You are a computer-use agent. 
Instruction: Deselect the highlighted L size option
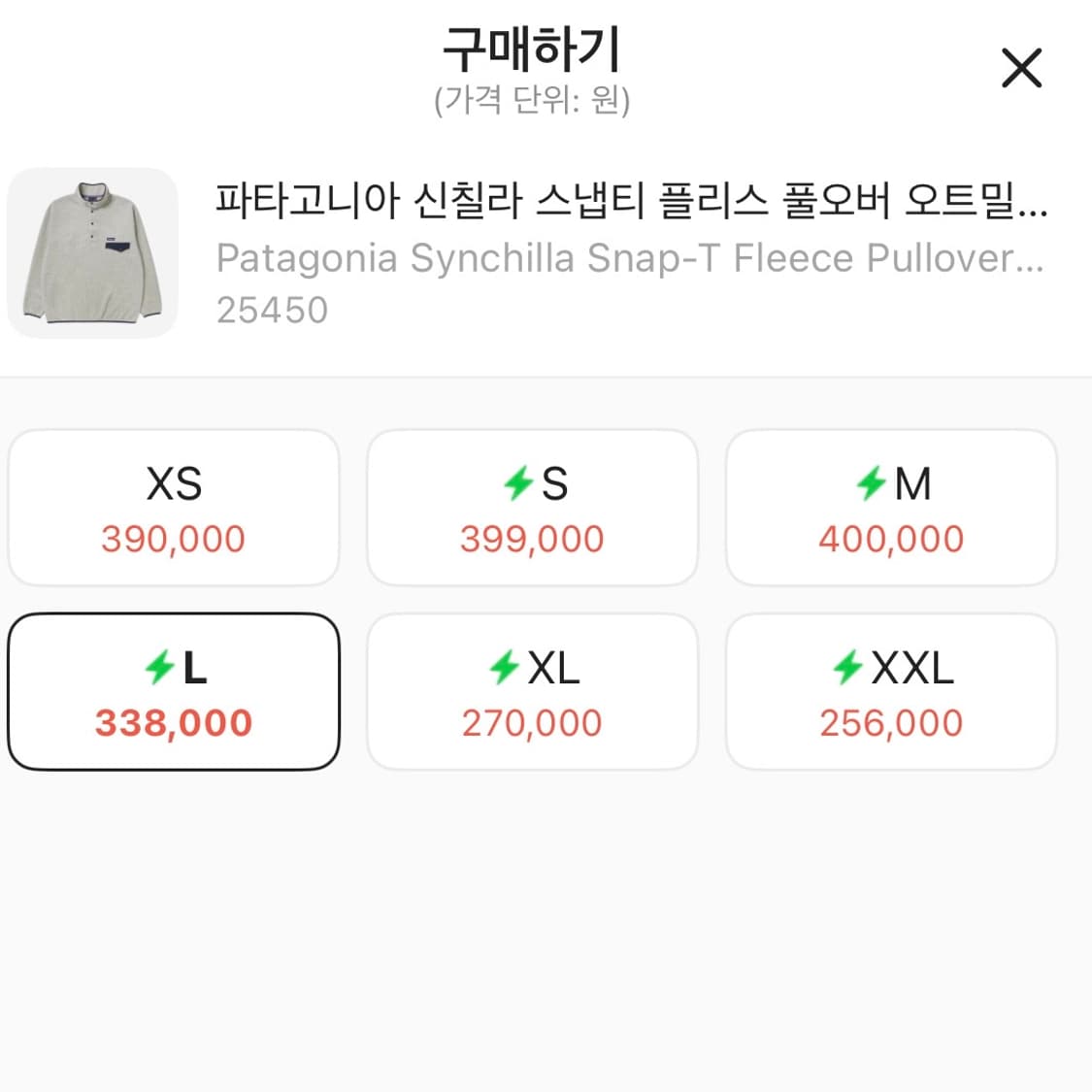point(174,691)
